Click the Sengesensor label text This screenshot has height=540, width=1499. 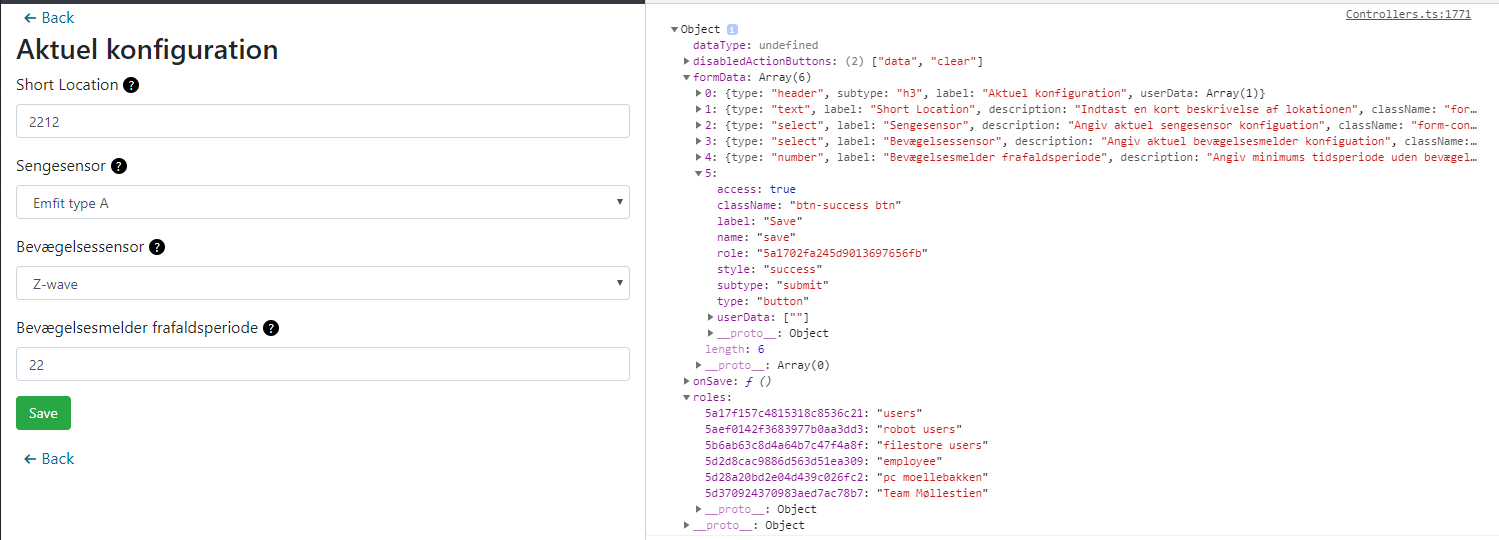tap(61, 166)
